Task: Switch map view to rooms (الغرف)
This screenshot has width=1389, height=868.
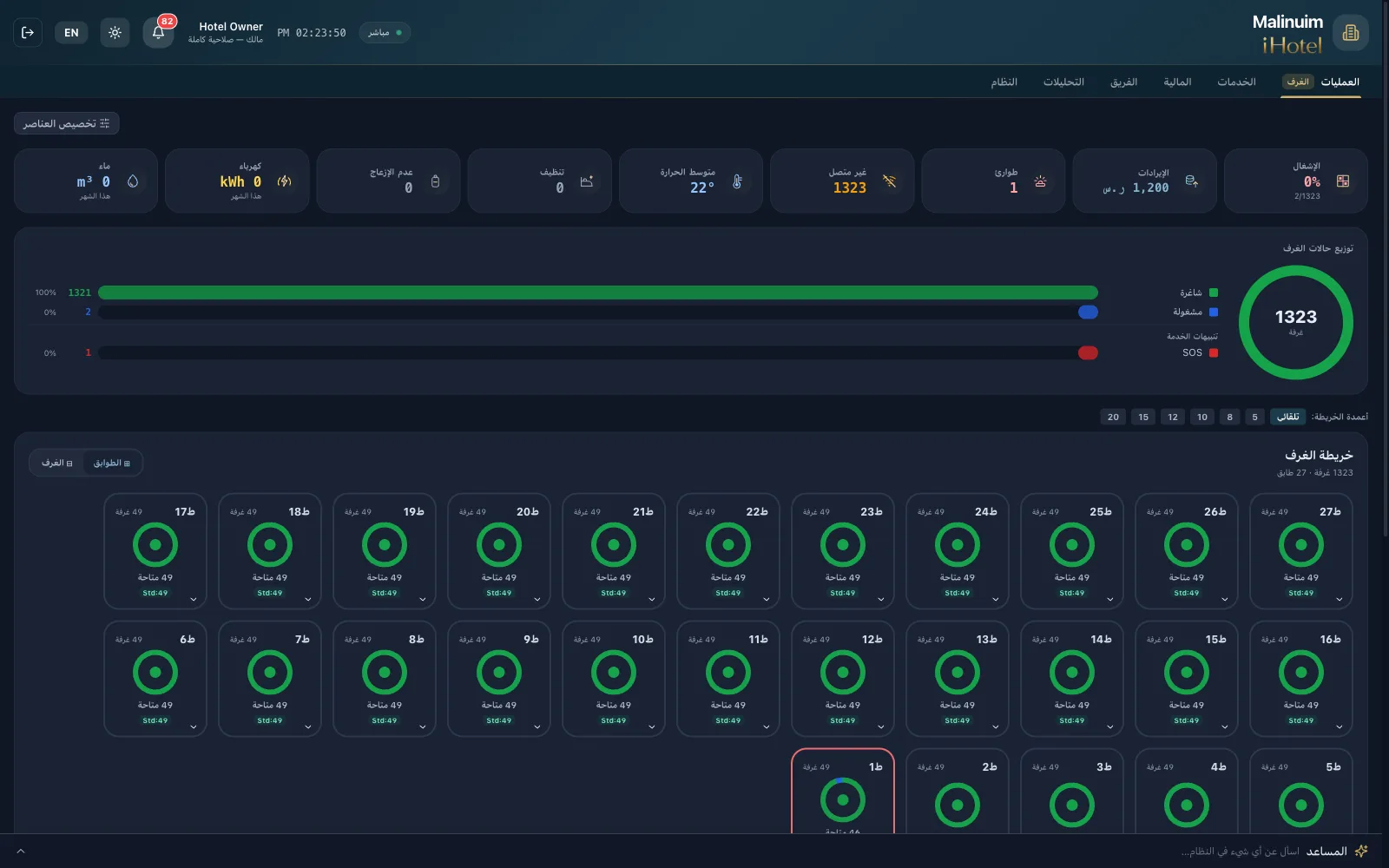Action: [x=57, y=463]
